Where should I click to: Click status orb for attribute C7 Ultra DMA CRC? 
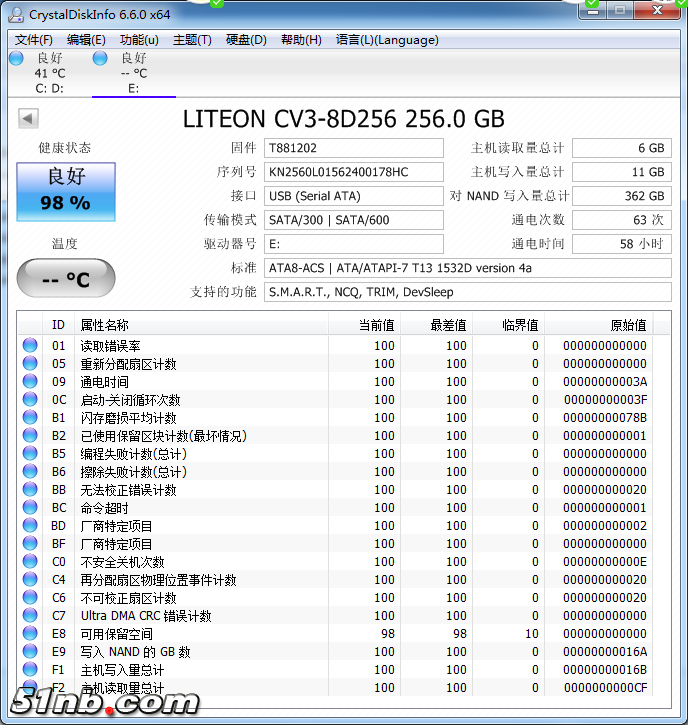click(x=30, y=616)
